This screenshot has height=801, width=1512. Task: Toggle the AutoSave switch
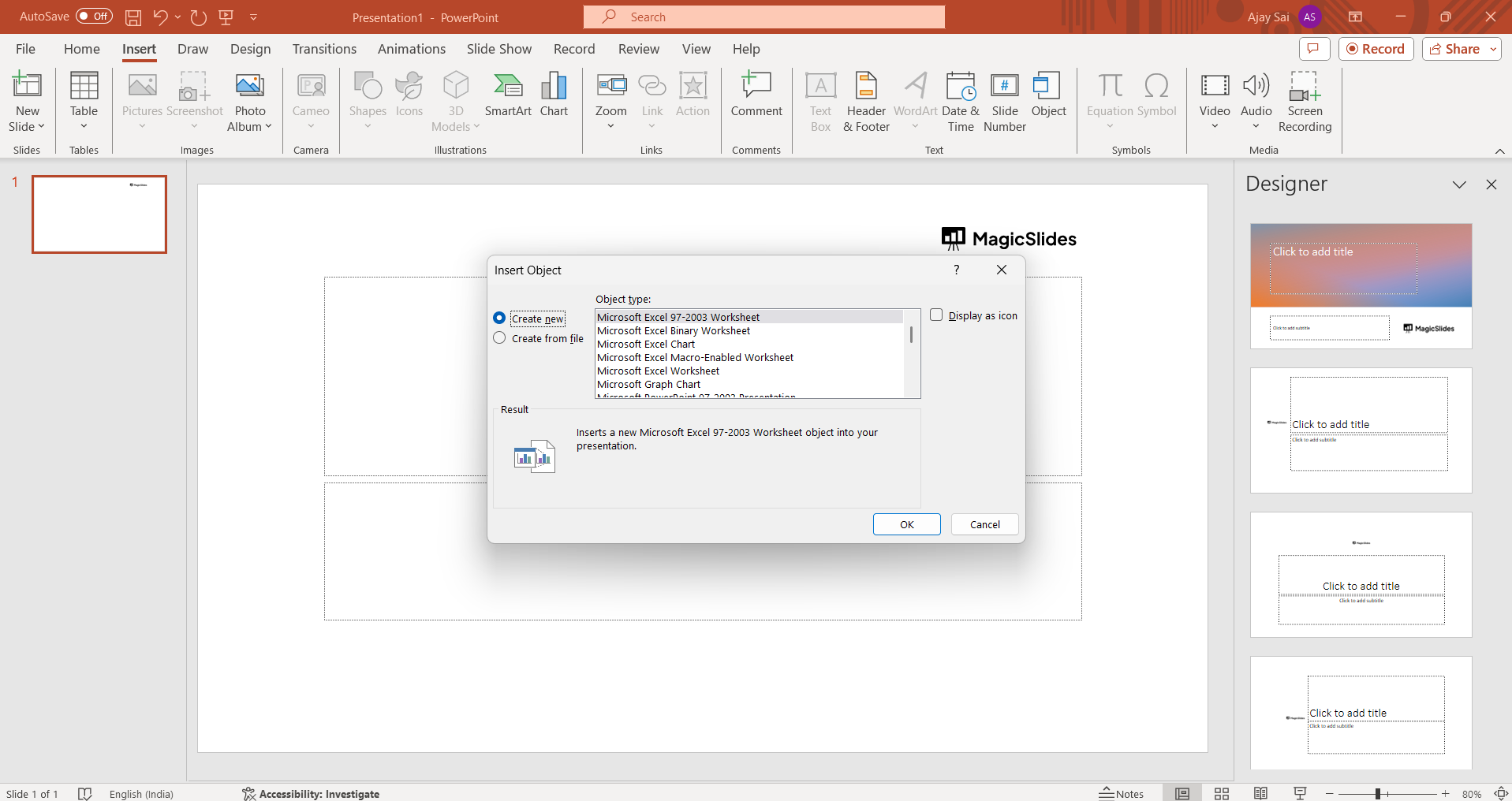click(94, 17)
